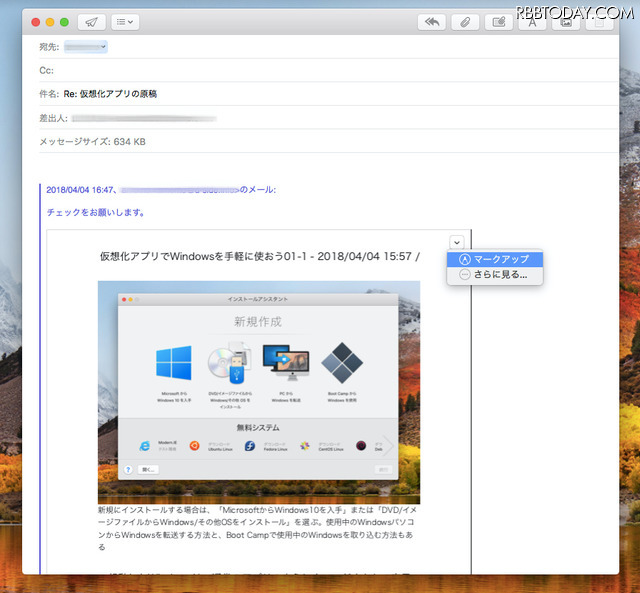Click the CentOS Linux download icon

305,446
